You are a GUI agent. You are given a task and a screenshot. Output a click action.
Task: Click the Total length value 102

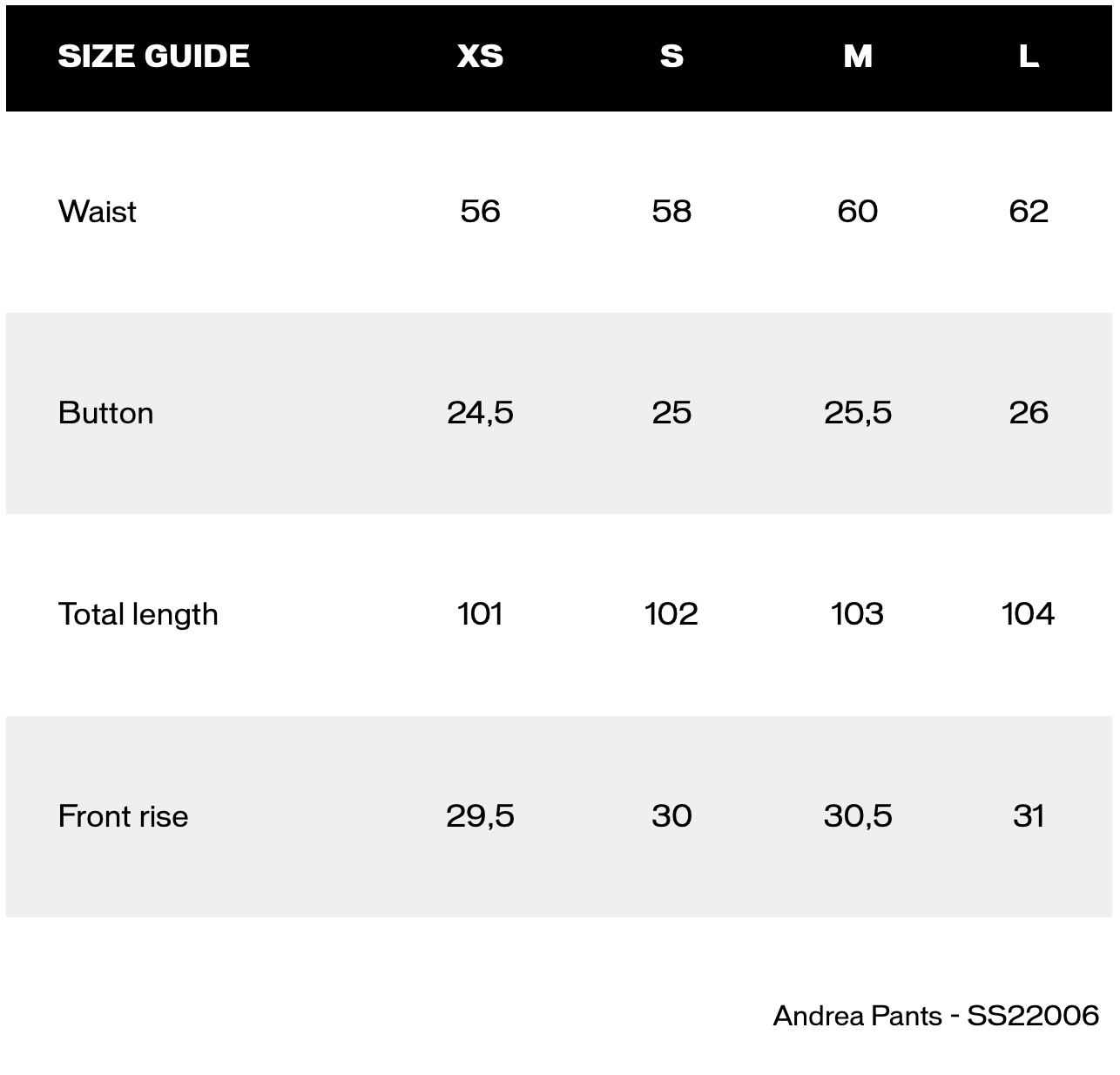pos(671,614)
